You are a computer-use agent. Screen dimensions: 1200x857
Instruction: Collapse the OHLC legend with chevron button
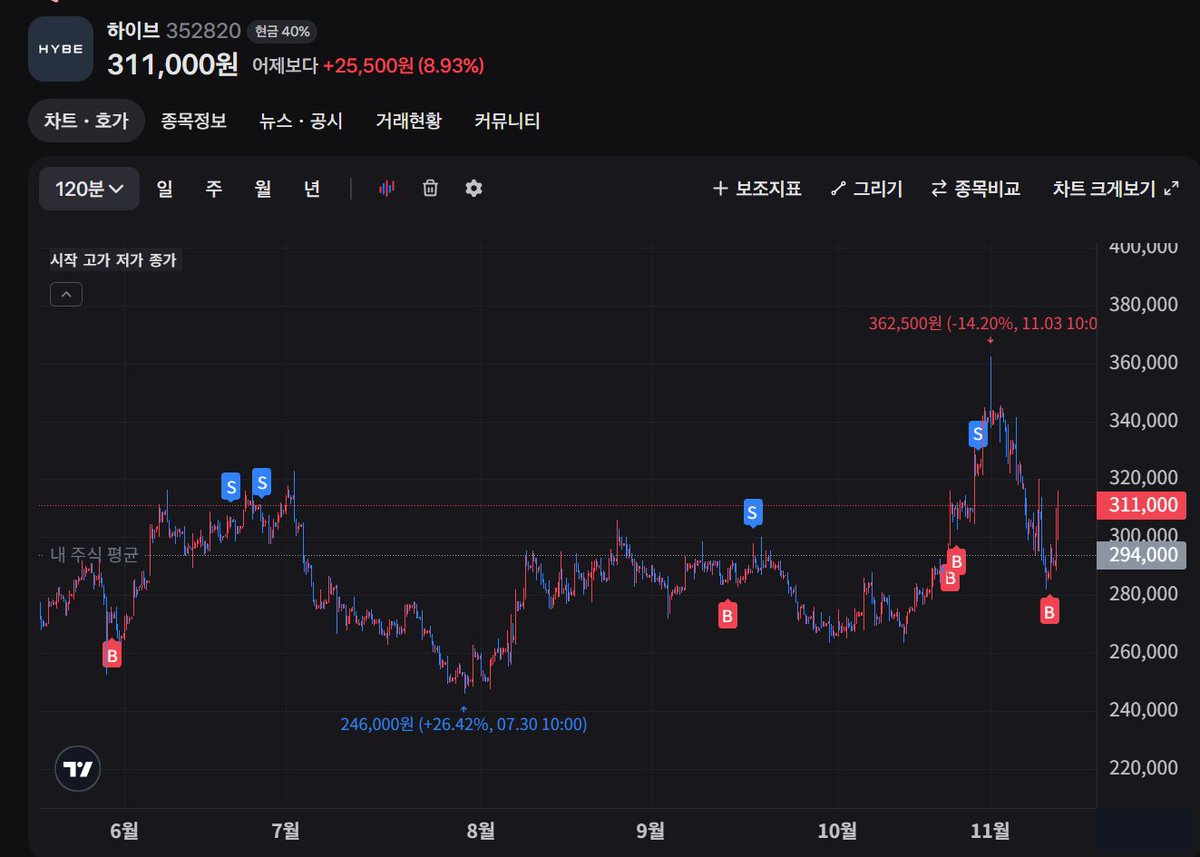(66, 294)
